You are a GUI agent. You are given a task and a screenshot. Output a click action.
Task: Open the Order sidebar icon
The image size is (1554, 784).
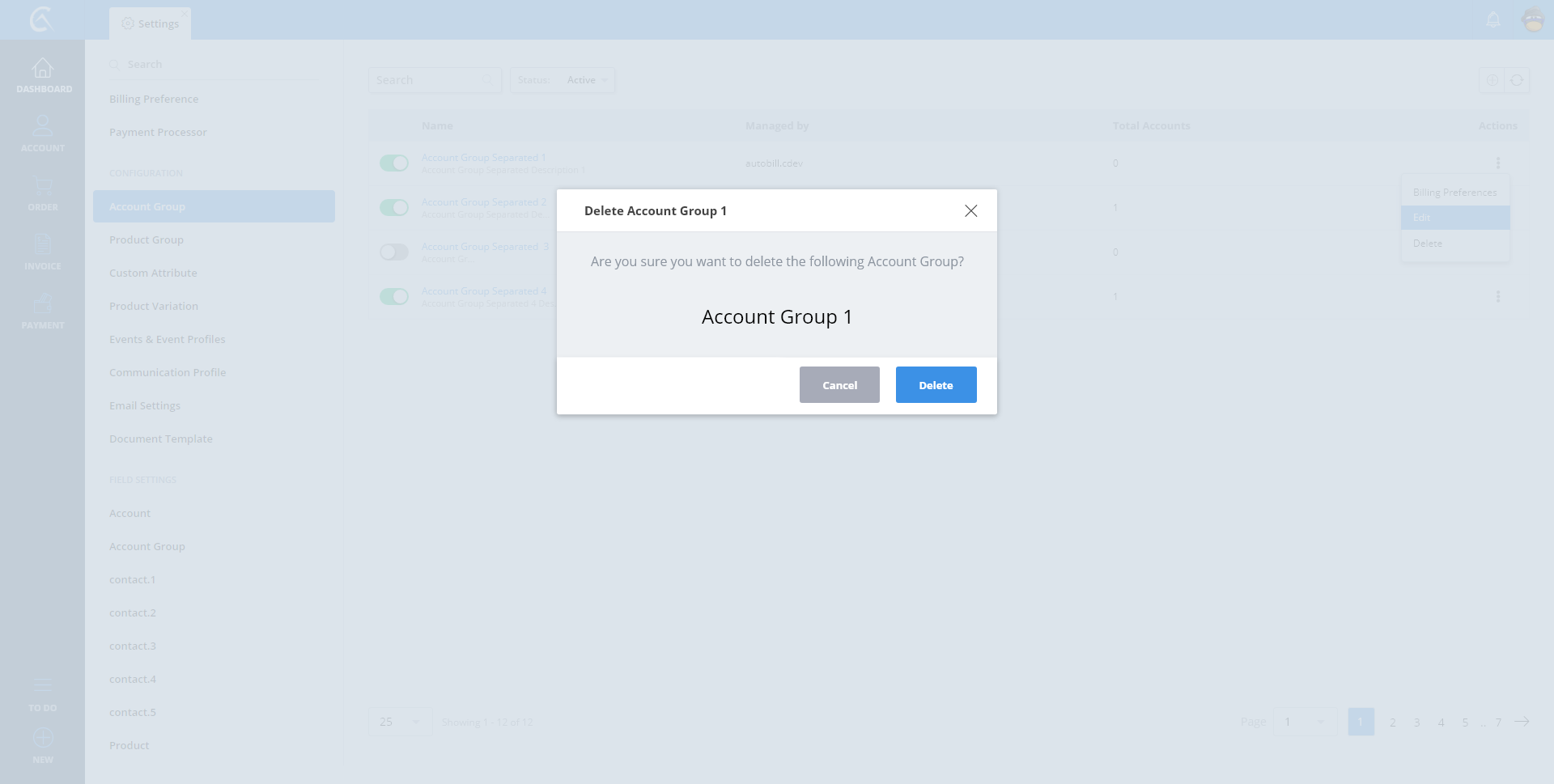click(x=42, y=186)
